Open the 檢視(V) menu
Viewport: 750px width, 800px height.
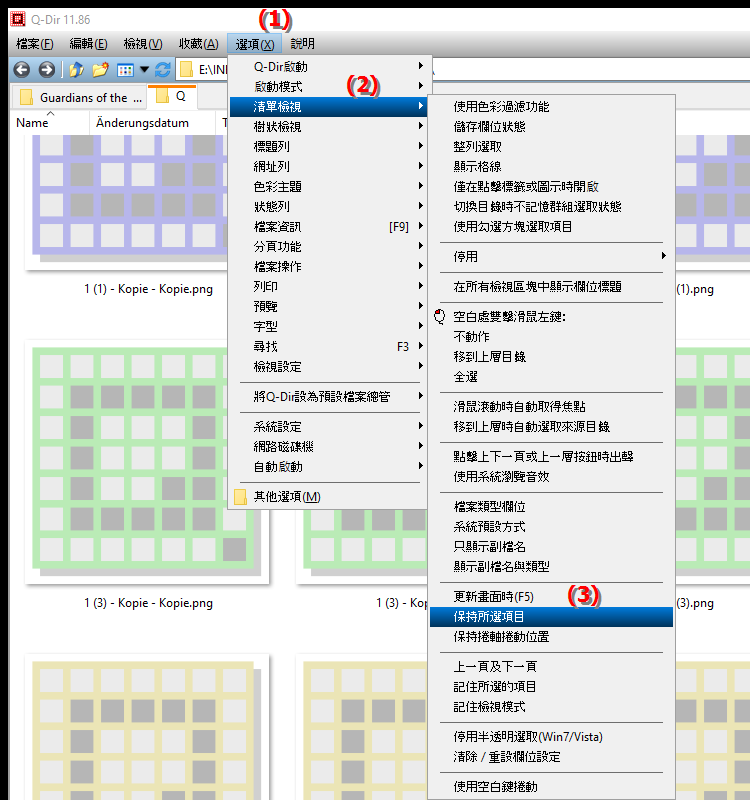click(x=143, y=44)
